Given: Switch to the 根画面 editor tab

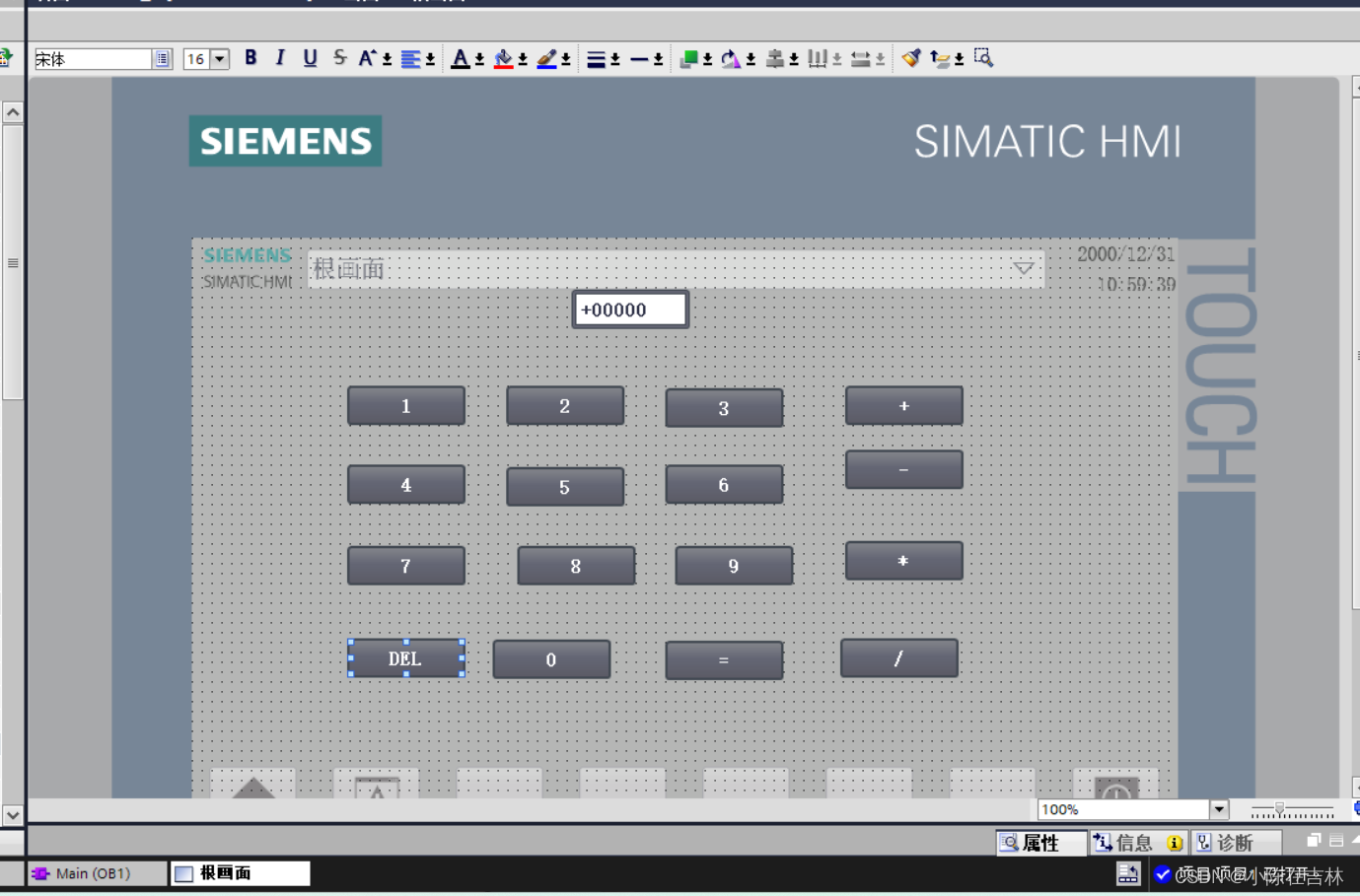Looking at the screenshot, I should pos(241,873).
